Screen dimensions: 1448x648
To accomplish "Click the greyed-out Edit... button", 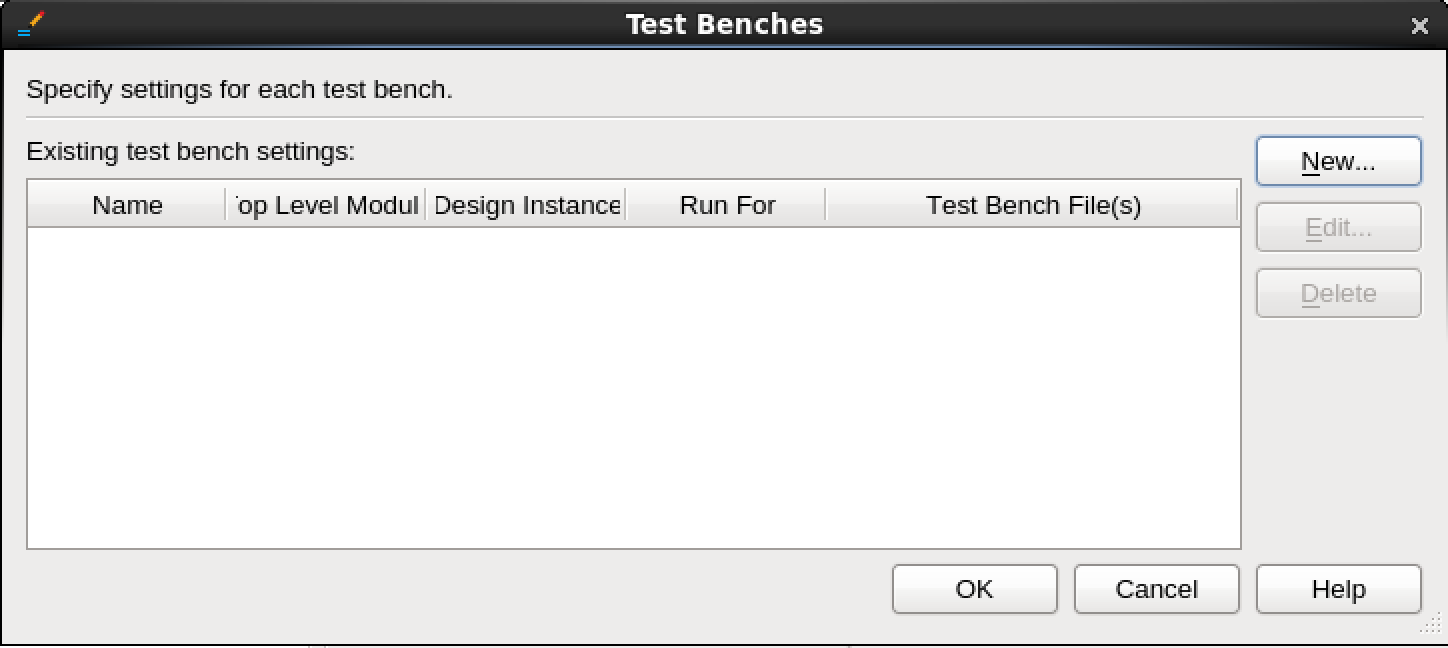I will click(x=1338, y=227).
